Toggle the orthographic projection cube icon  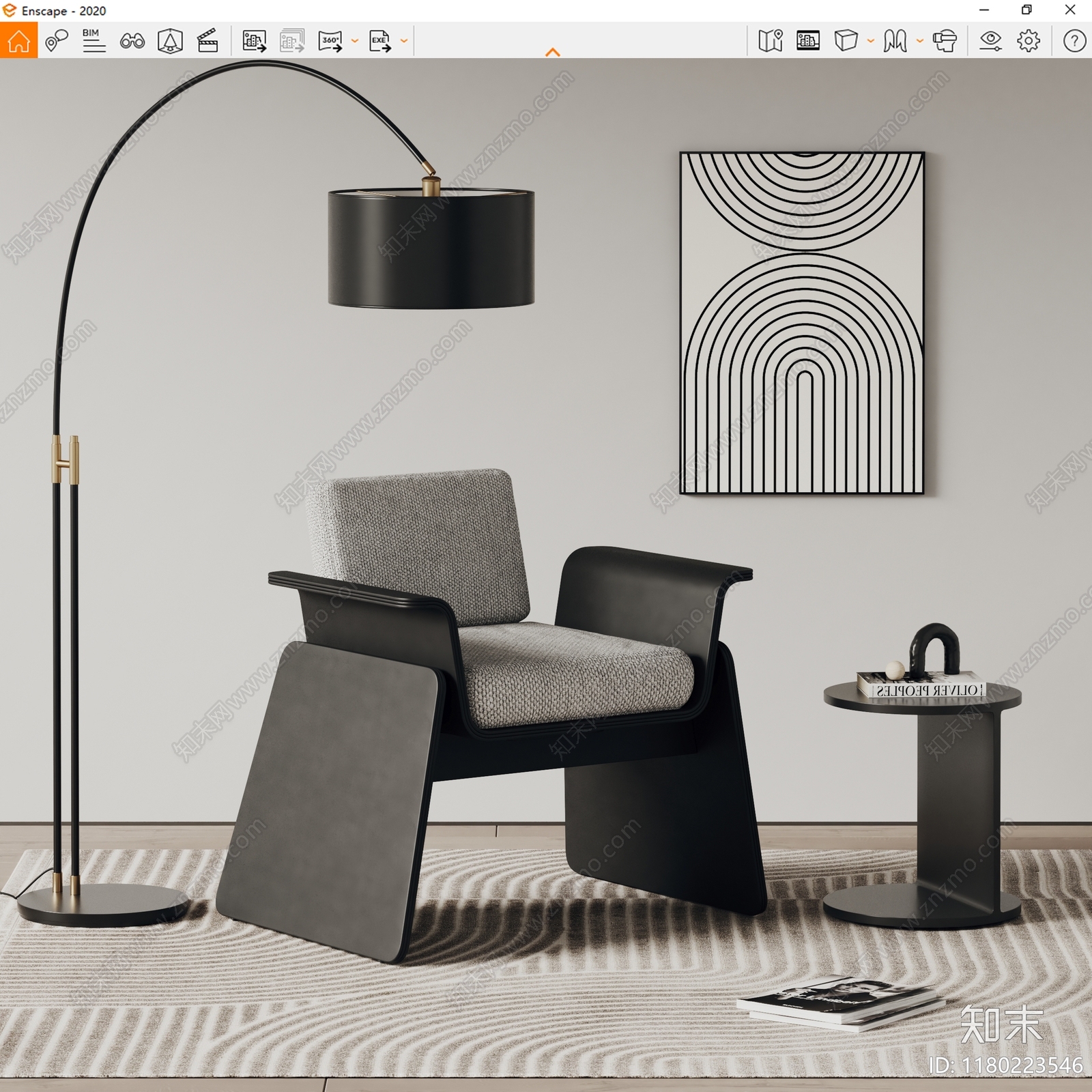click(846, 41)
